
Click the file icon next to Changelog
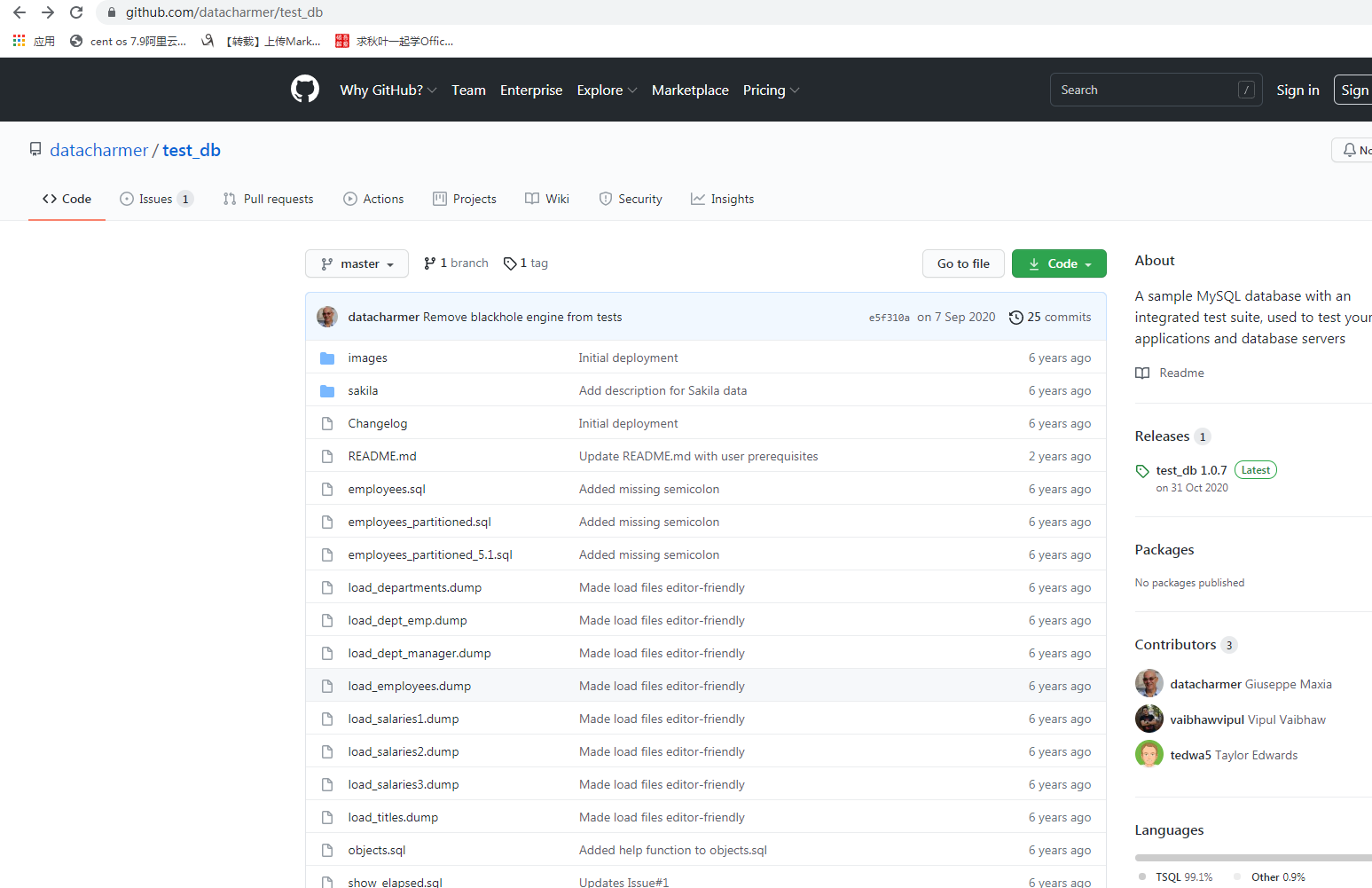tap(327, 424)
